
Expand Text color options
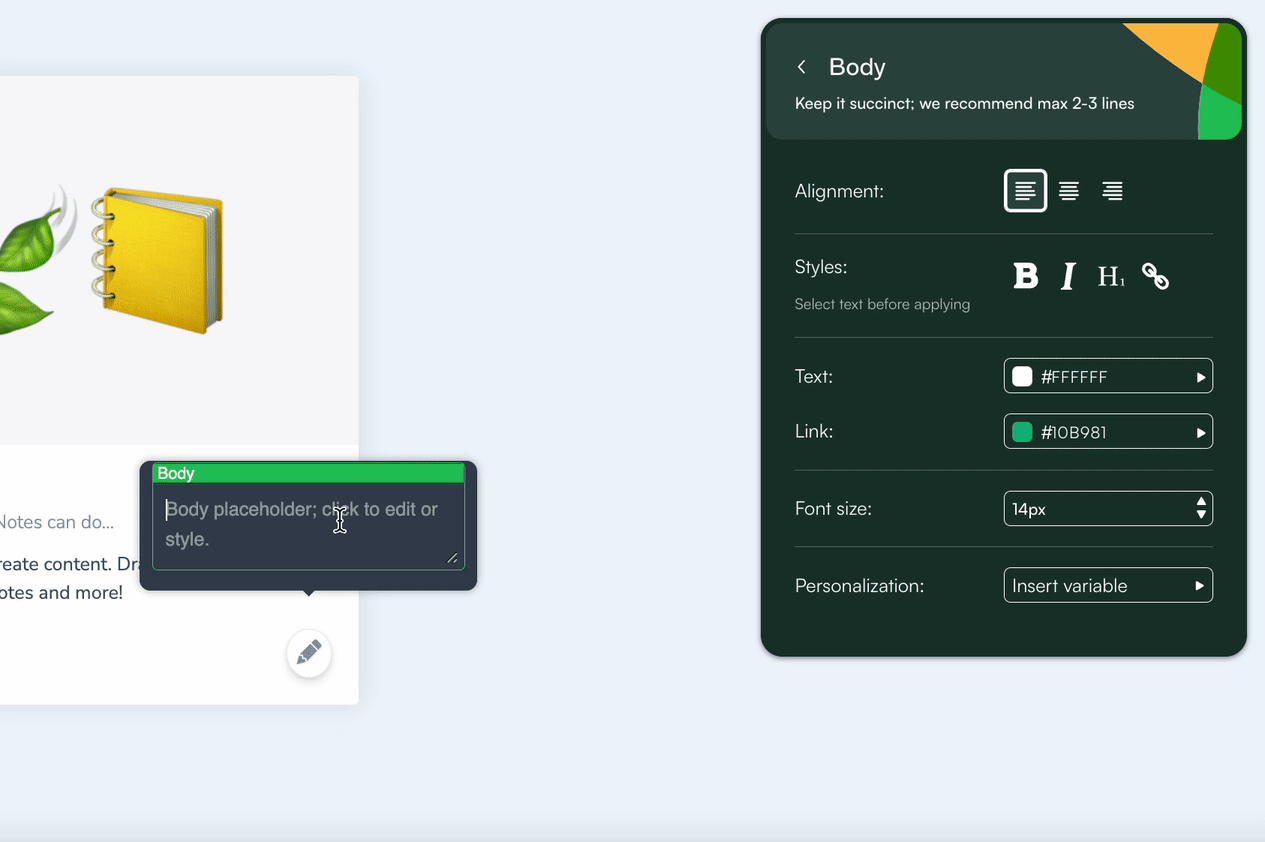tap(1199, 376)
